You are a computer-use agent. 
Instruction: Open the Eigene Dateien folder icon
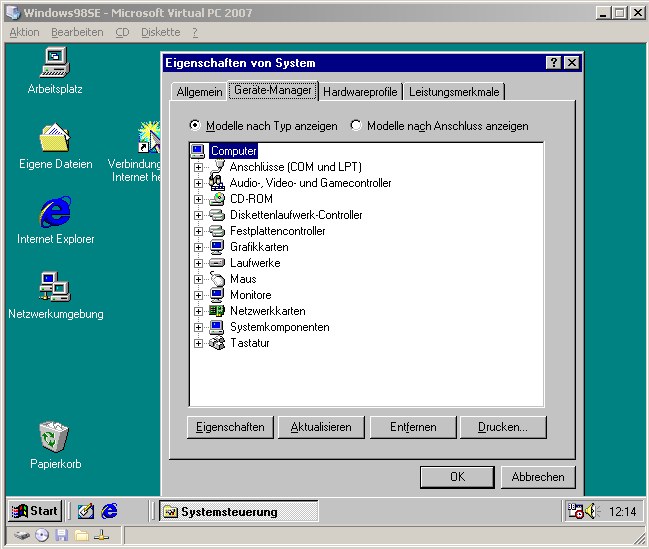(x=55, y=138)
